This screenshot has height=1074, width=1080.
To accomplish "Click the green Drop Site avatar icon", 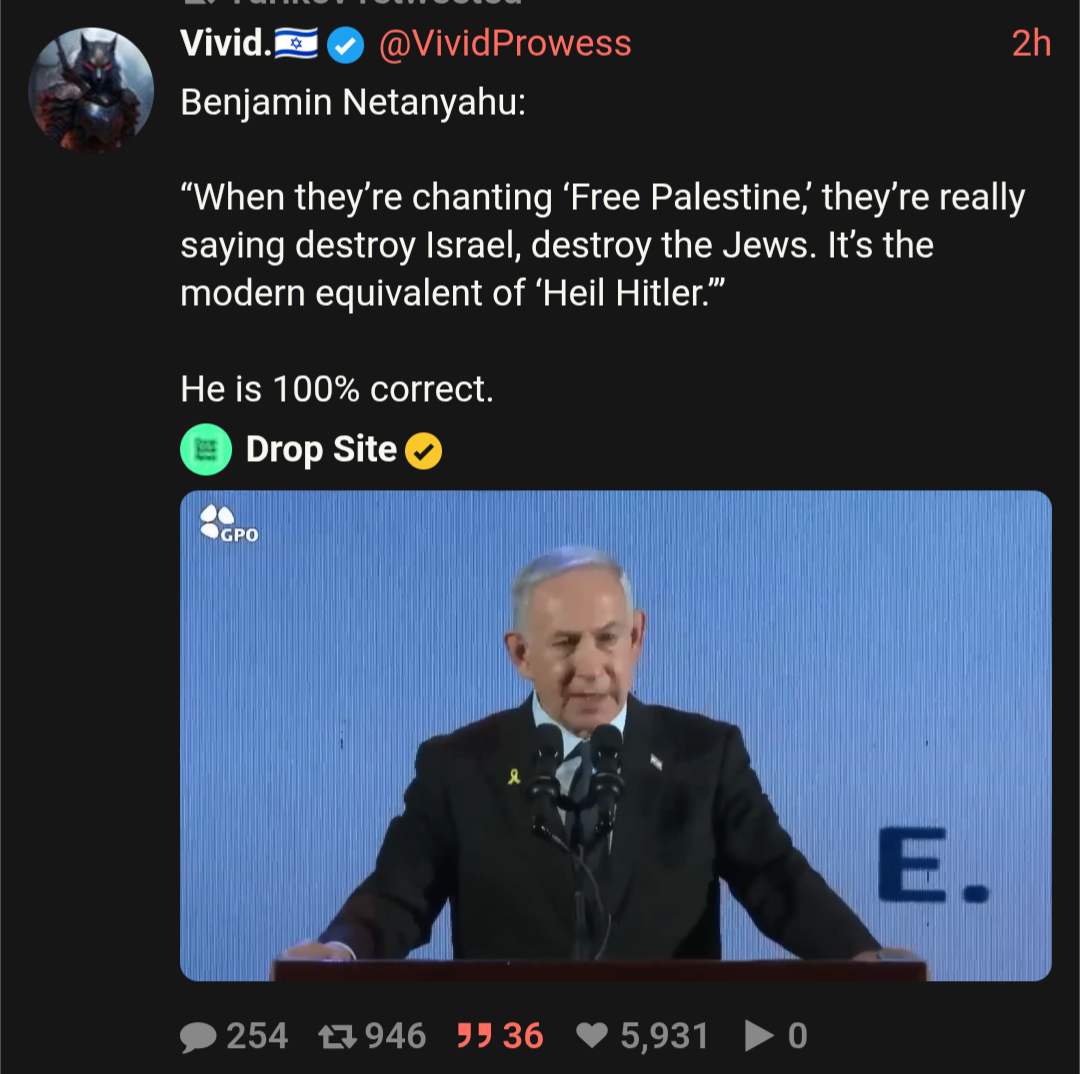I will [205, 450].
